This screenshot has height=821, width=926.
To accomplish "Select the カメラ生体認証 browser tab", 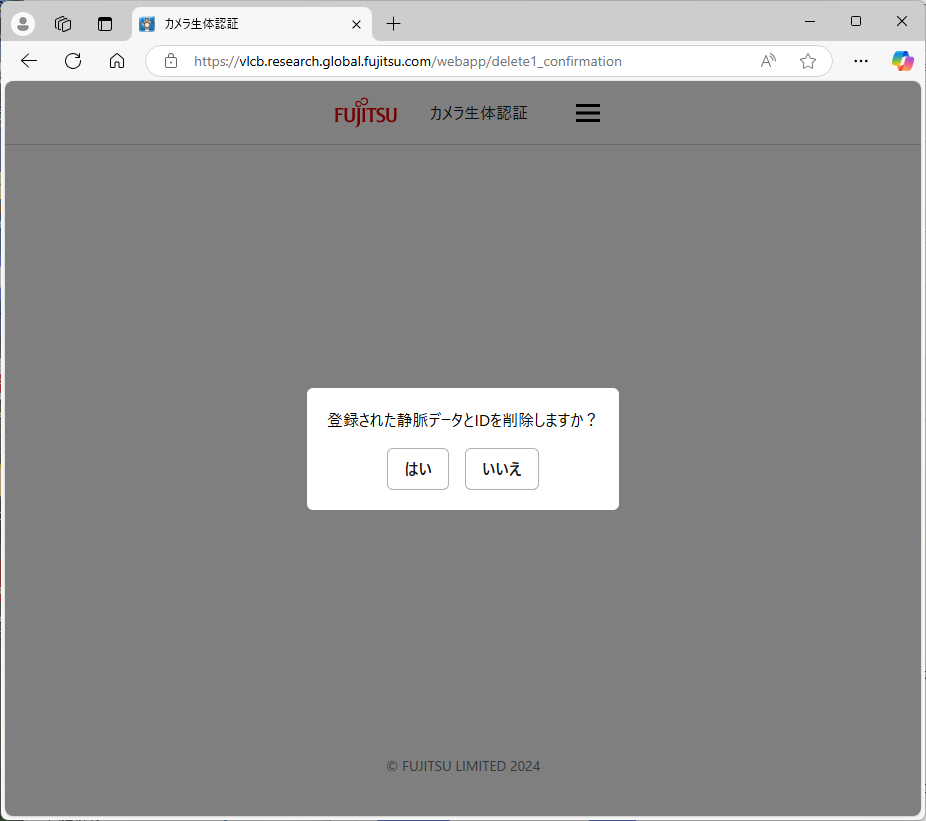I will [x=252, y=24].
